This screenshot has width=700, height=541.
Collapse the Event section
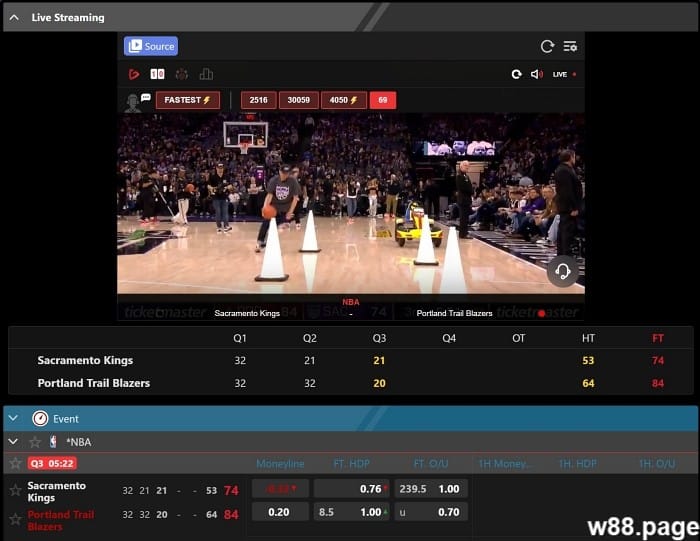click(x=13, y=418)
